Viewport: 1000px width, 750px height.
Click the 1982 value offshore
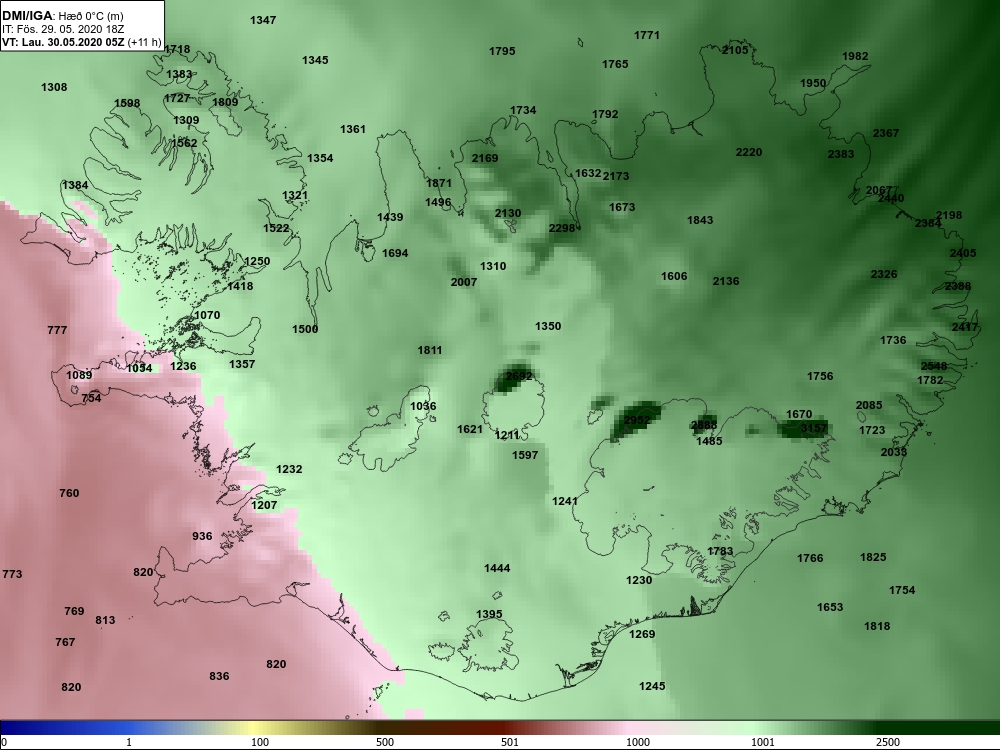855,56
